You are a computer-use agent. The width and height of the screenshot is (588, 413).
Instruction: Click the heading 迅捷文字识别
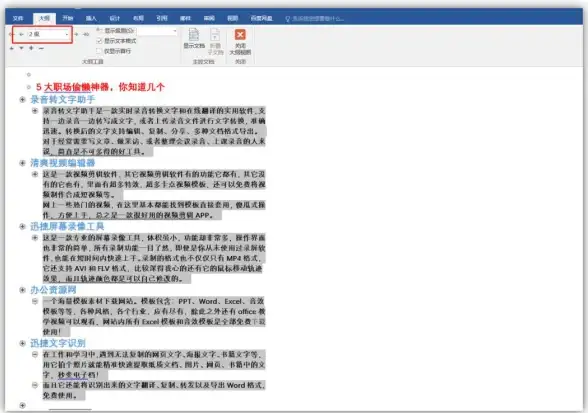pyautogui.click(x=58, y=343)
